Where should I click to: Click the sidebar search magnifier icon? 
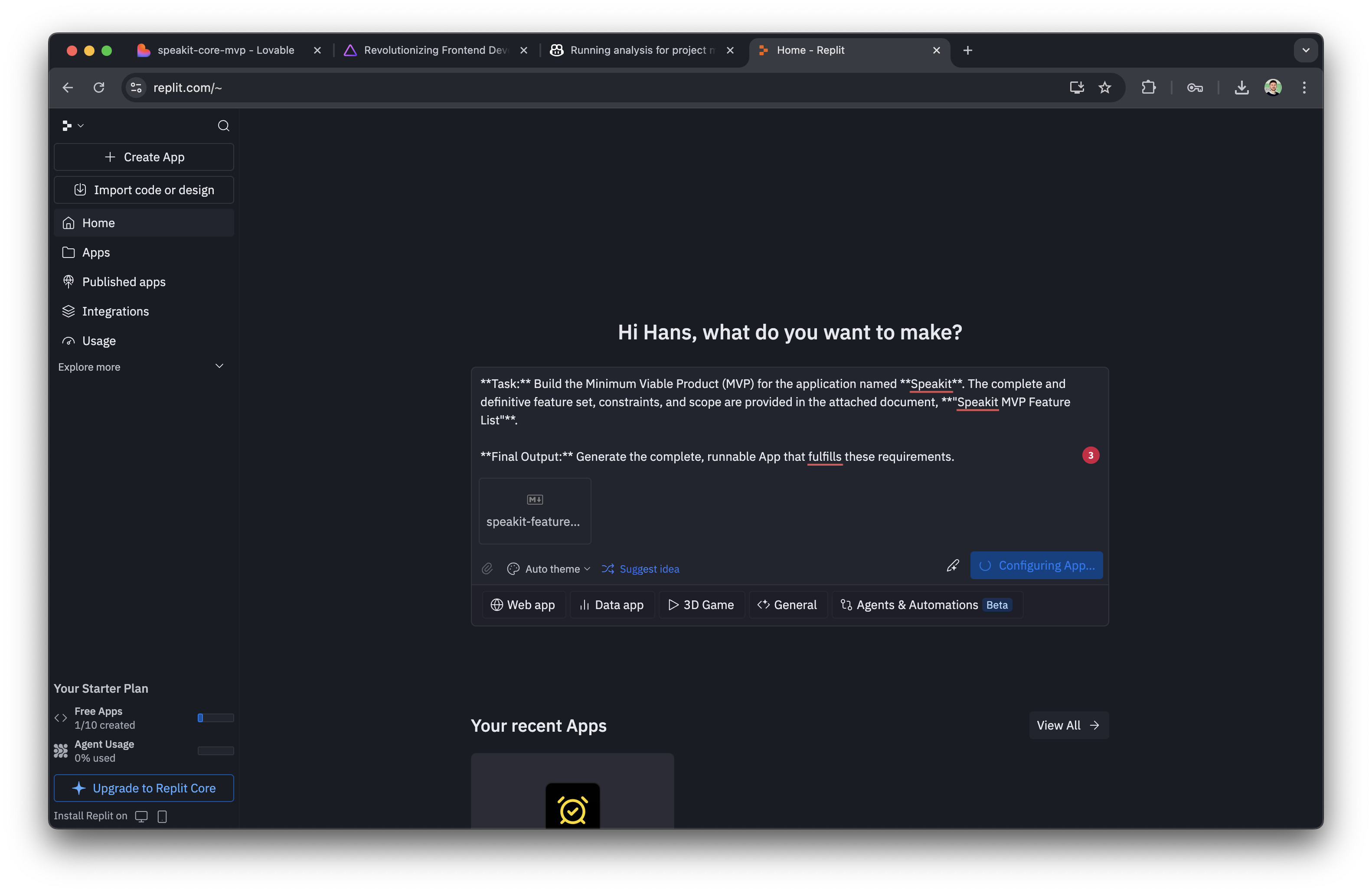click(223, 126)
